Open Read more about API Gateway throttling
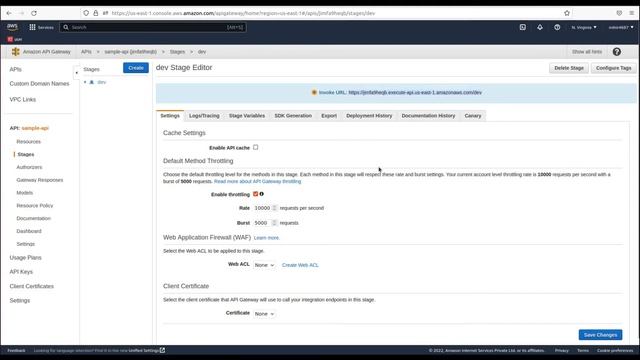 [x=257, y=181]
